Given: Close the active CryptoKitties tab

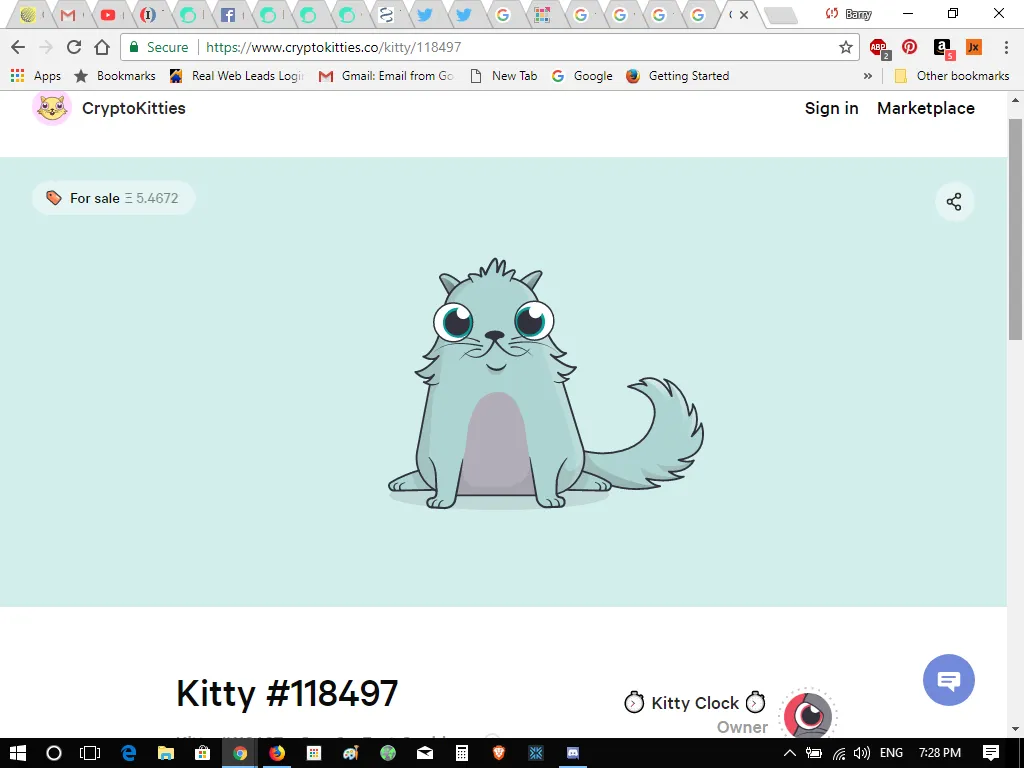Looking at the screenshot, I should pyautogui.click(x=743, y=14).
